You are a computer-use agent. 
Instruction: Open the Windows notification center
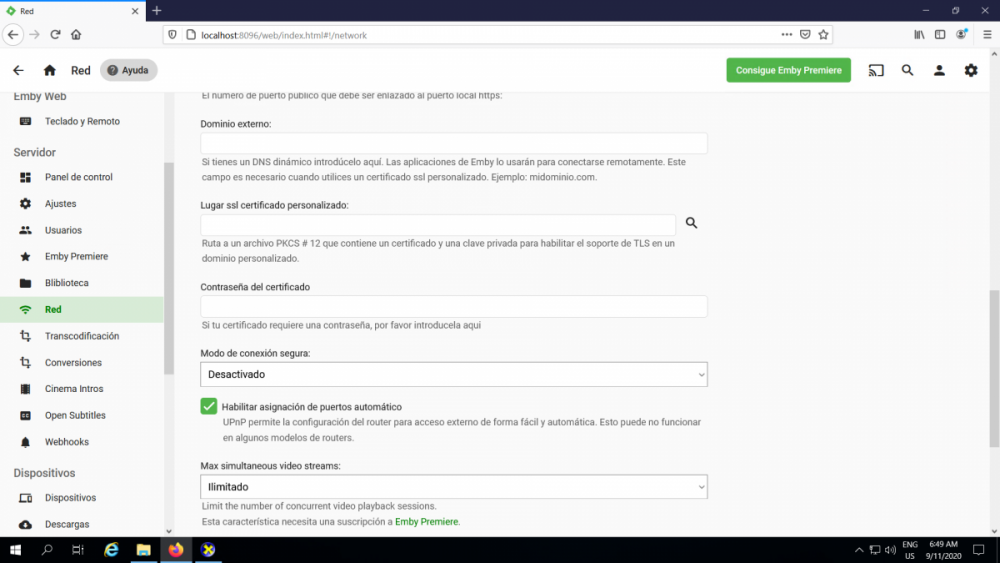click(978, 550)
